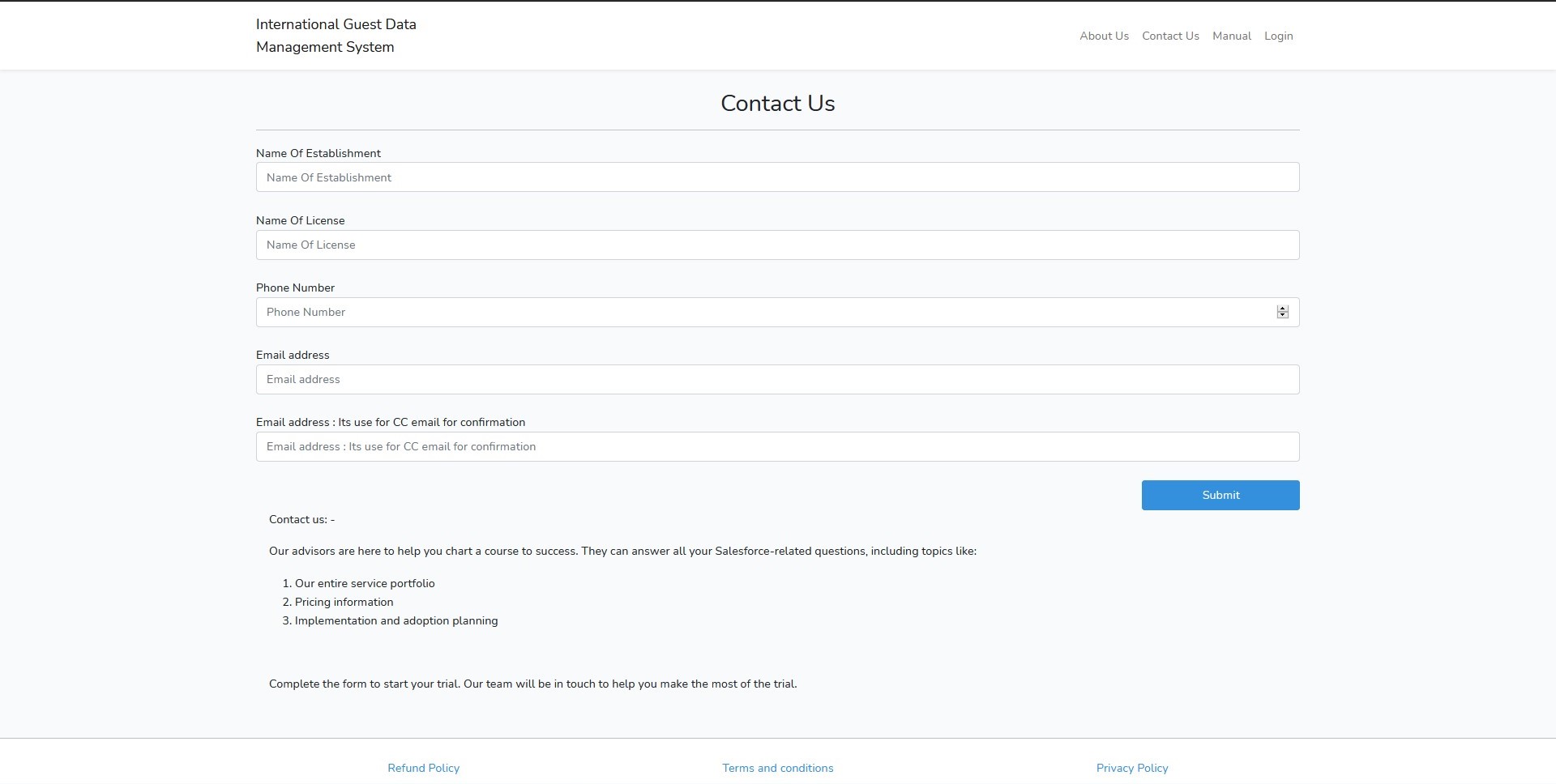
Task: View Terms and conditions in footer
Action: pyautogui.click(x=777, y=768)
